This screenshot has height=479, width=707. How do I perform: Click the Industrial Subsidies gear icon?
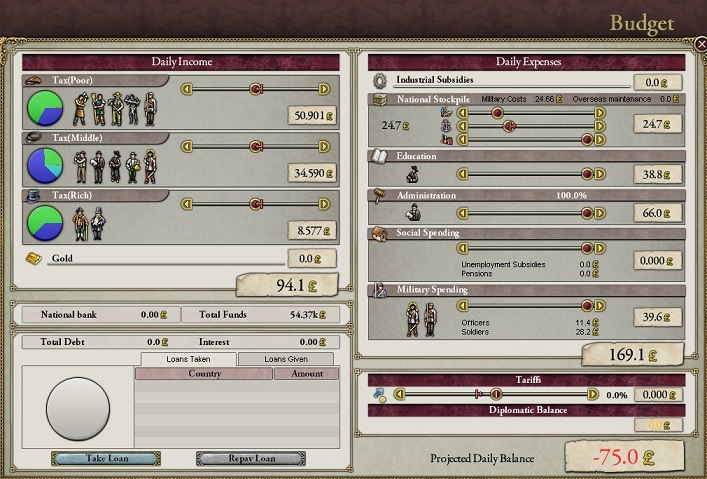[380, 81]
